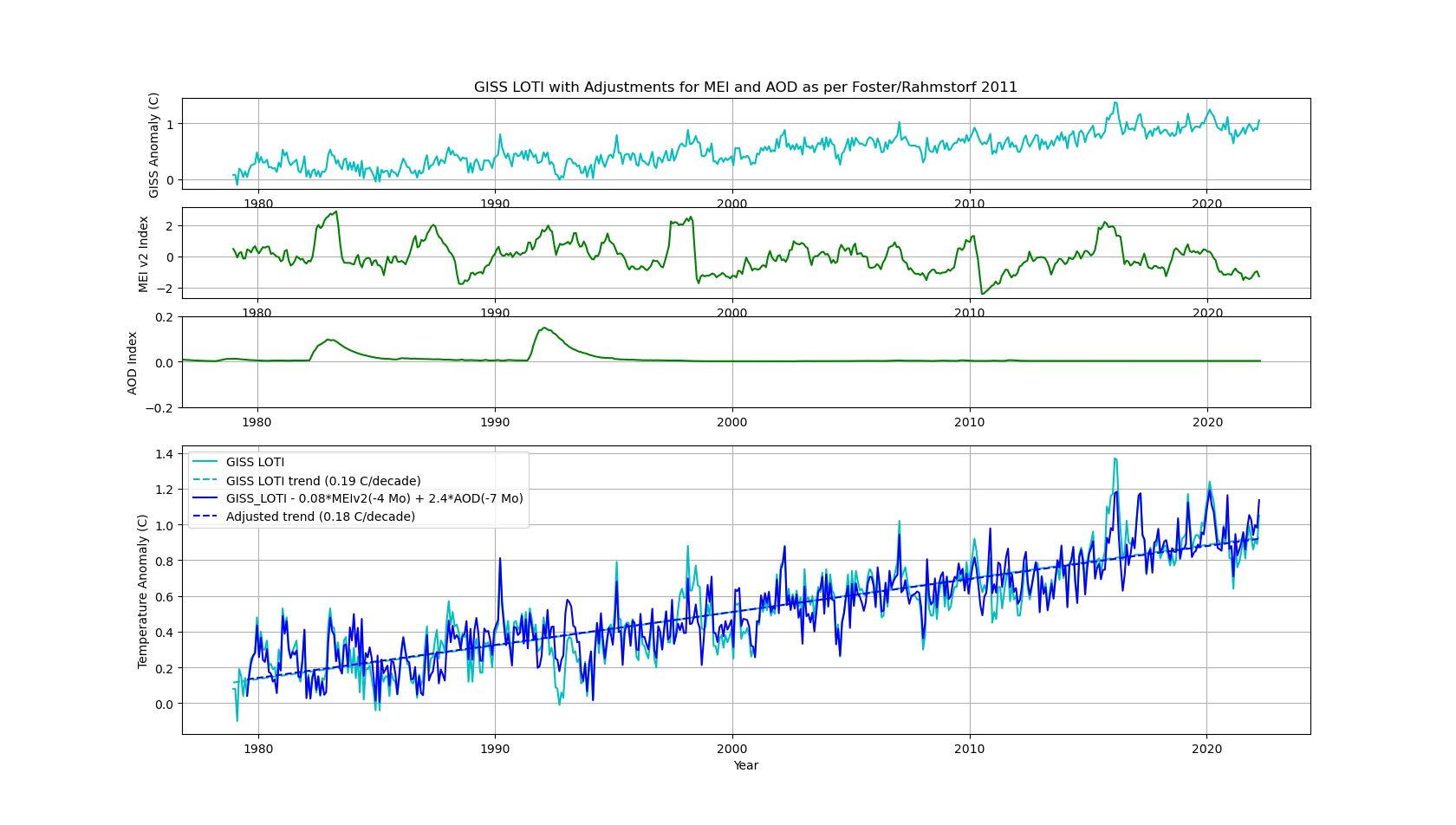Click the 2000 tick label on bottom chart
Viewport: 1456px width, 825px height.
(x=731, y=749)
